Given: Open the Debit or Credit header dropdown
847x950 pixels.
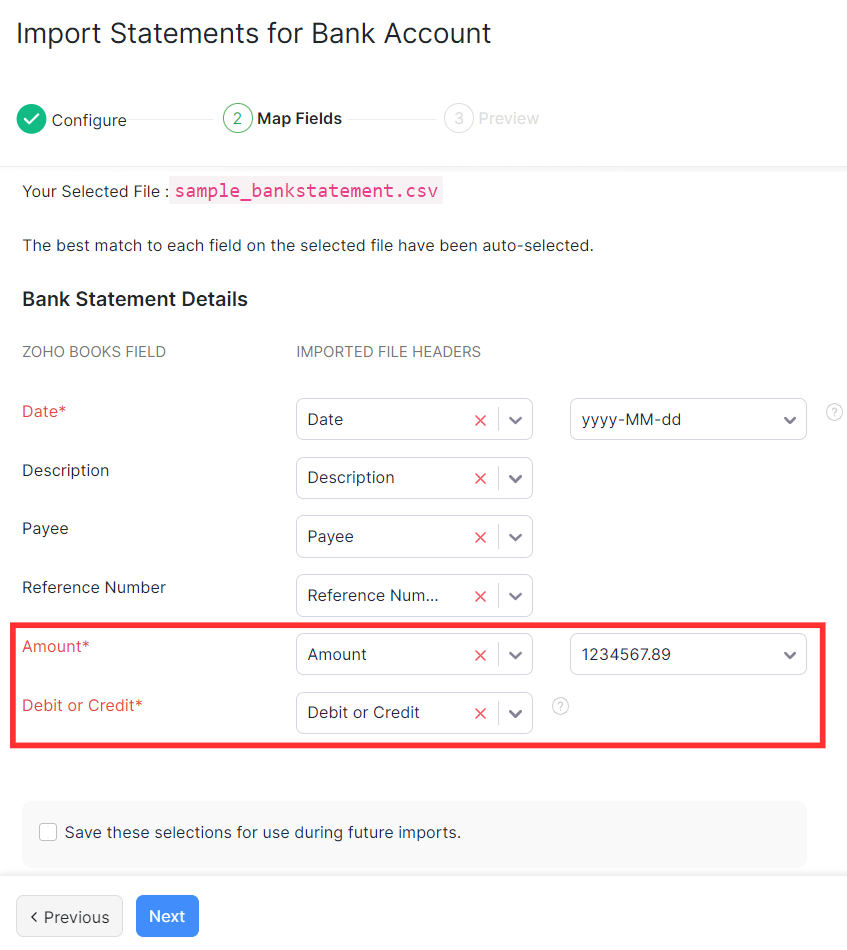Looking at the screenshot, I should point(515,713).
